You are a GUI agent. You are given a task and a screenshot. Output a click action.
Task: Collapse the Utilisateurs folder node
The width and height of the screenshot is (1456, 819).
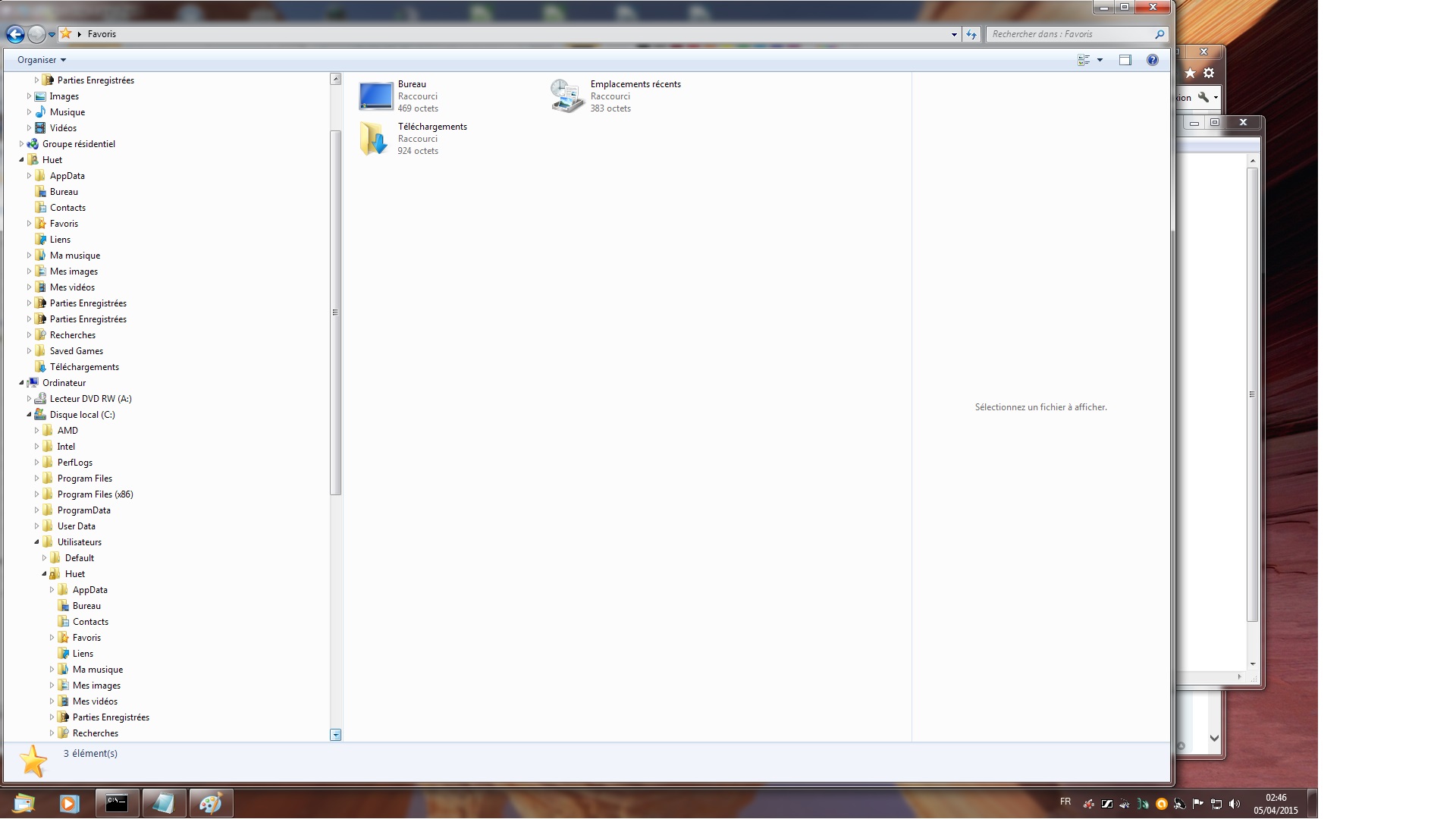pyautogui.click(x=36, y=542)
